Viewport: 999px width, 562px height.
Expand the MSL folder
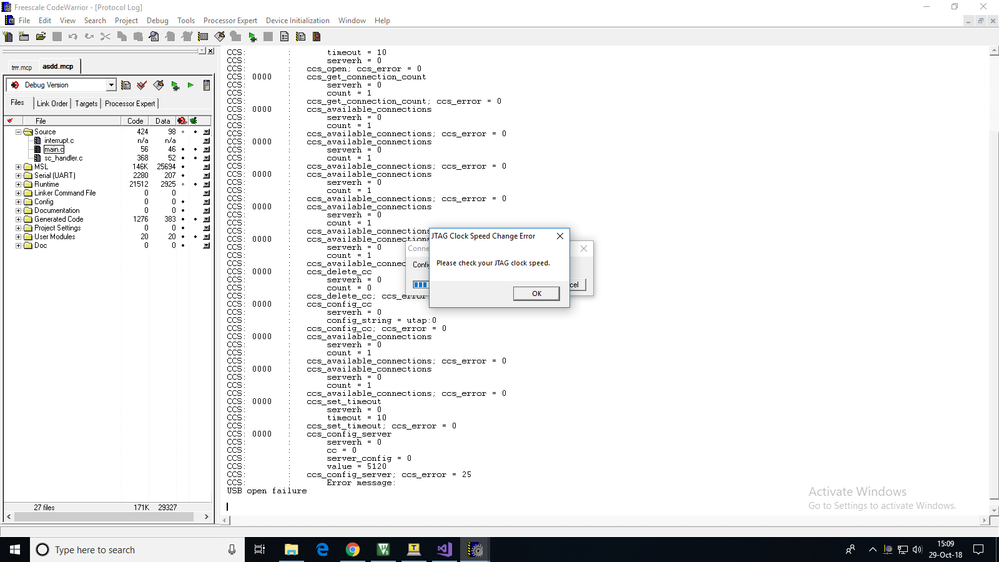pos(18,167)
